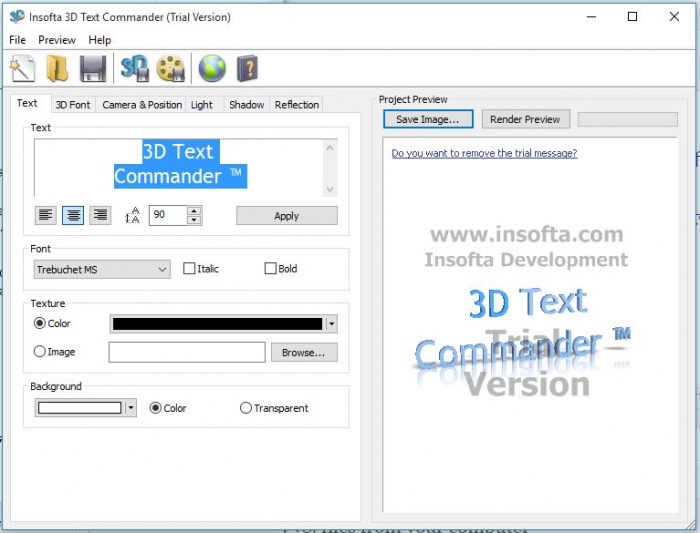The height and width of the screenshot is (533, 700).
Task: Save project using the floppy disk icon
Action: [93, 68]
